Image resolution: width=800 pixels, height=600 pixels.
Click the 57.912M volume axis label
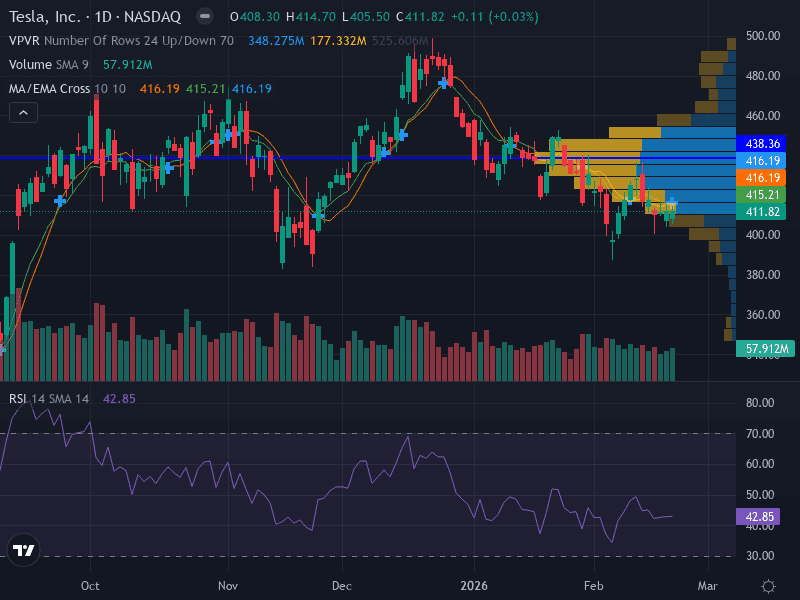765,348
